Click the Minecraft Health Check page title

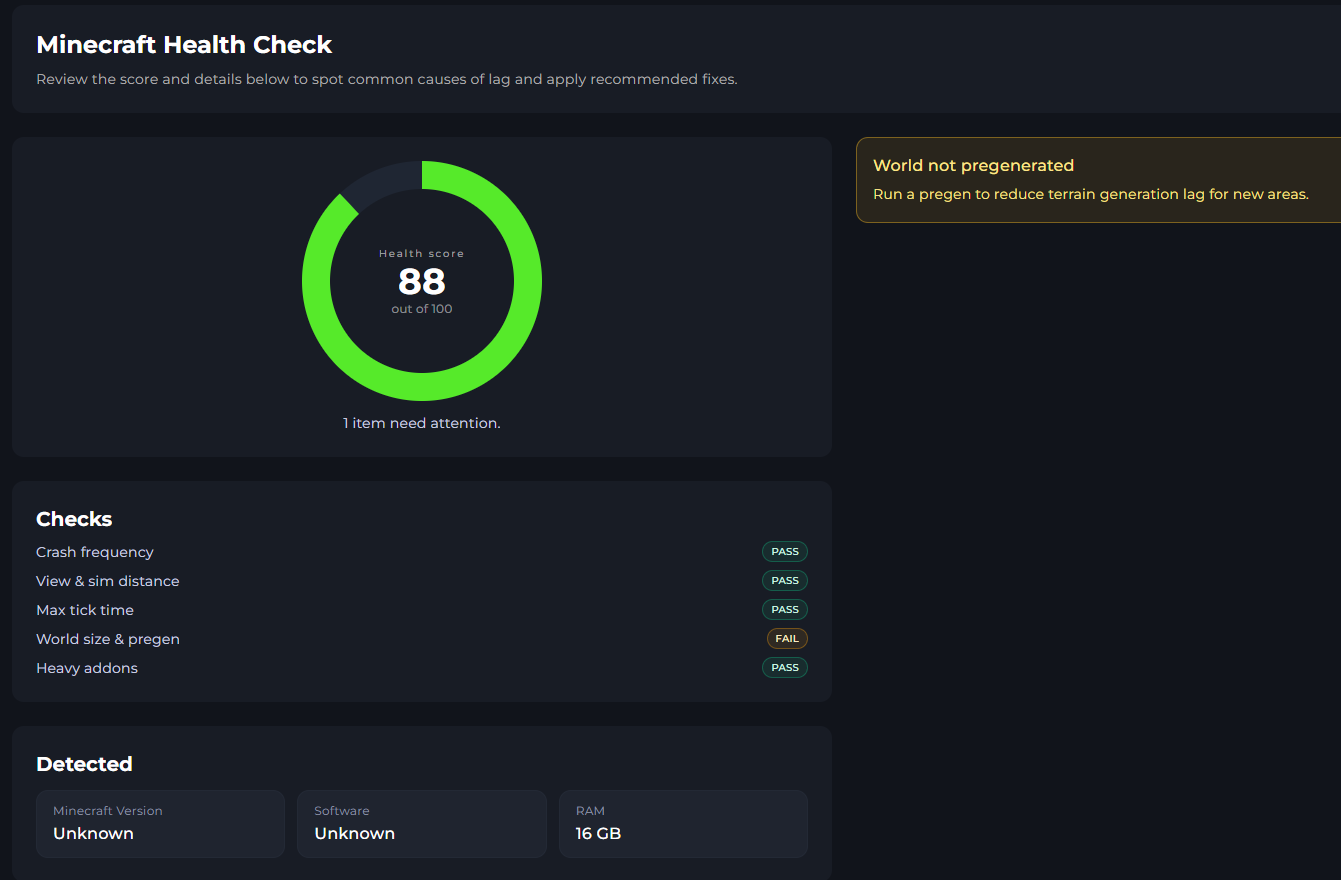[184, 45]
